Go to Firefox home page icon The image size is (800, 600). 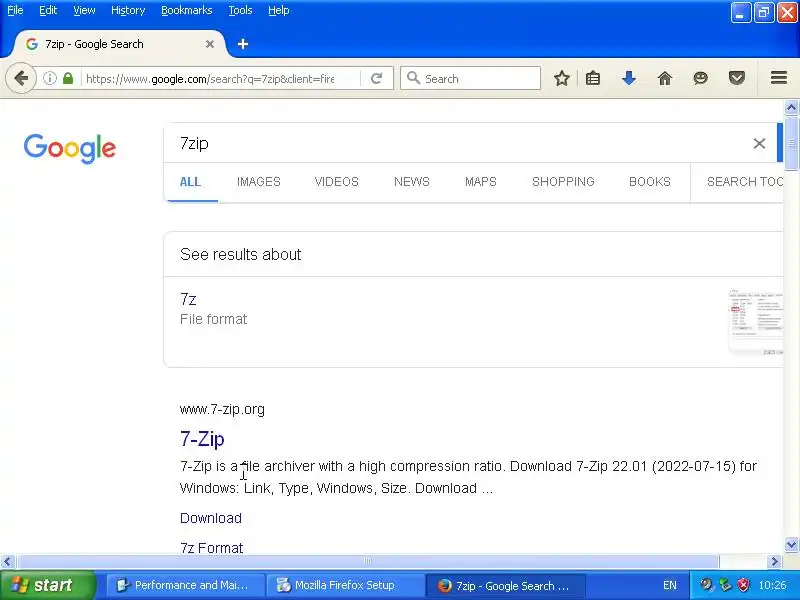(665, 79)
